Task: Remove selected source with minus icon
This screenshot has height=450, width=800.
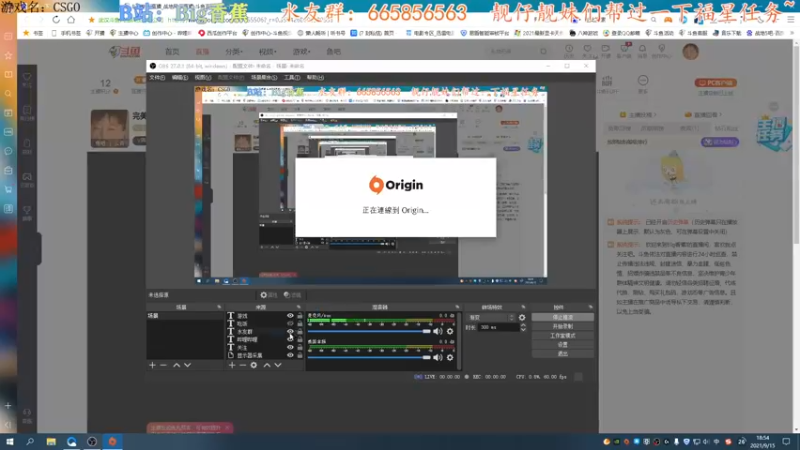Action: pyautogui.click(x=243, y=365)
